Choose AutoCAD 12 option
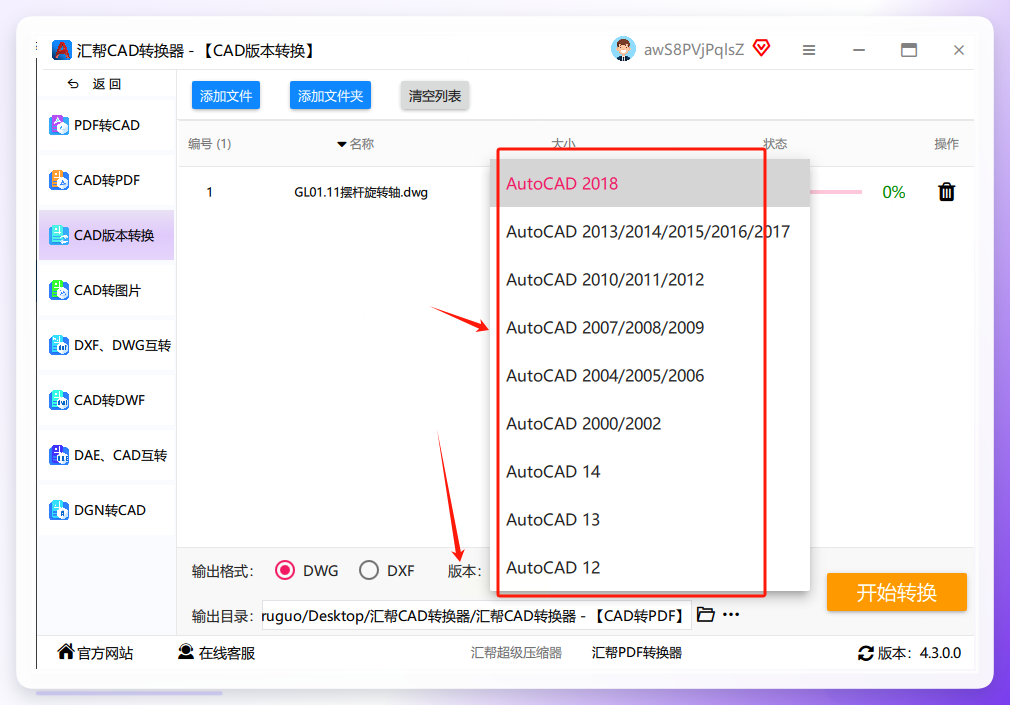The height and width of the screenshot is (705, 1010). pos(649,568)
